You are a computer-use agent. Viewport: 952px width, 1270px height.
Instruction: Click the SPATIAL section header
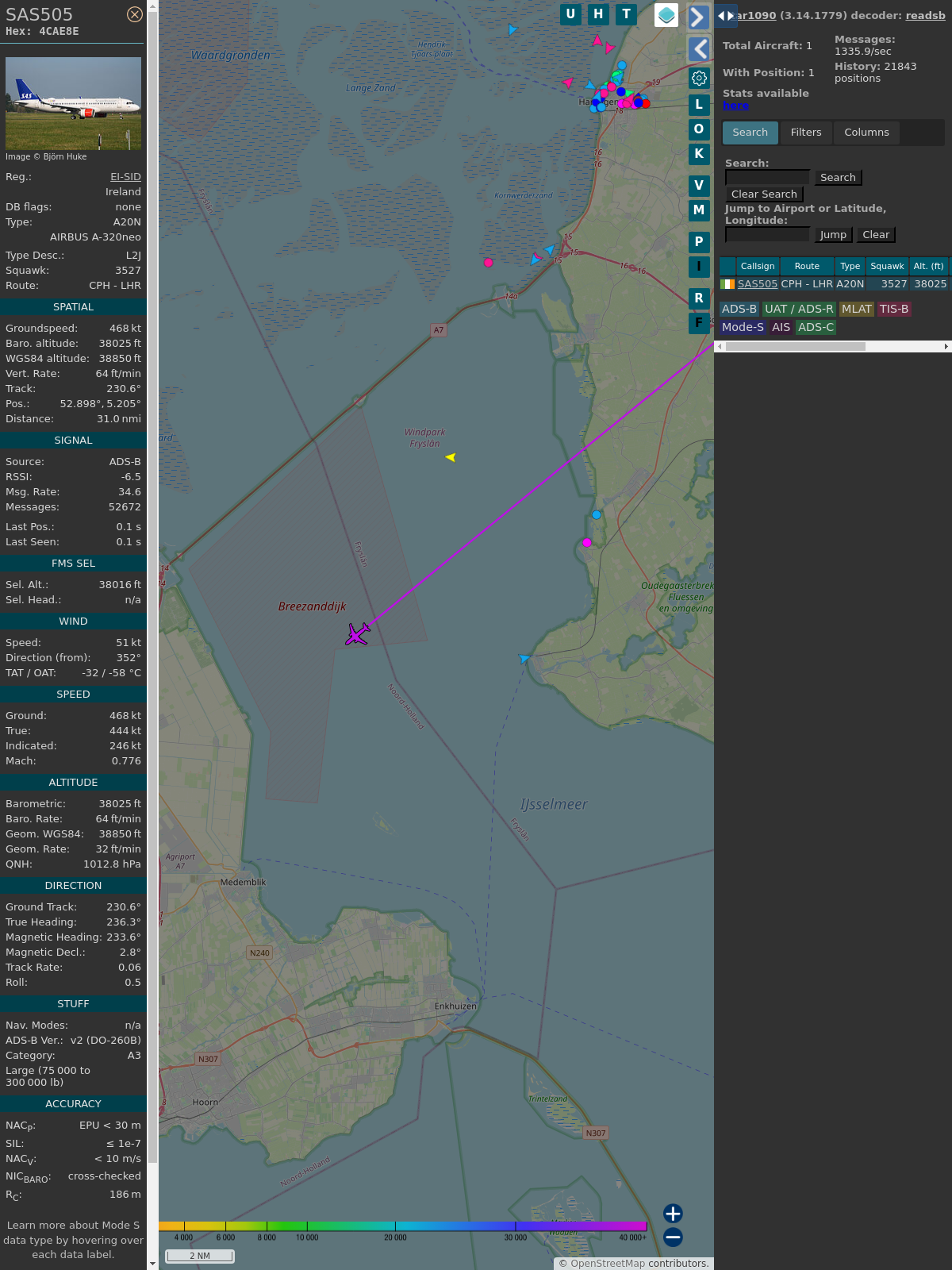click(73, 307)
